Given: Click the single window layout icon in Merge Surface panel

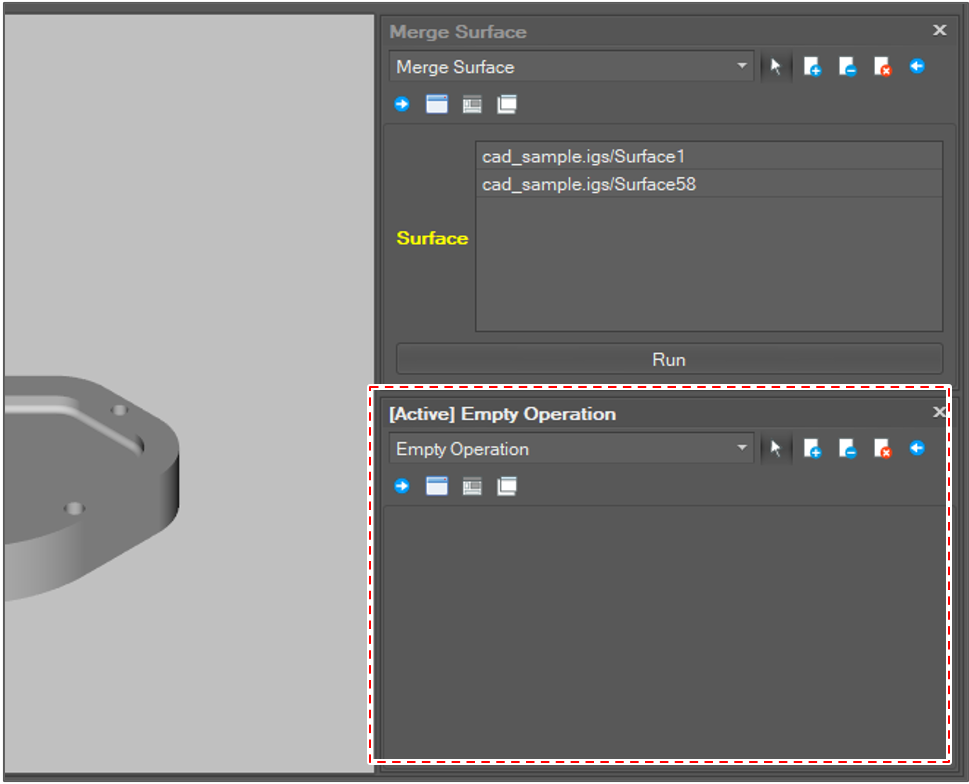Looking at the screenshot, I should 437,104.
